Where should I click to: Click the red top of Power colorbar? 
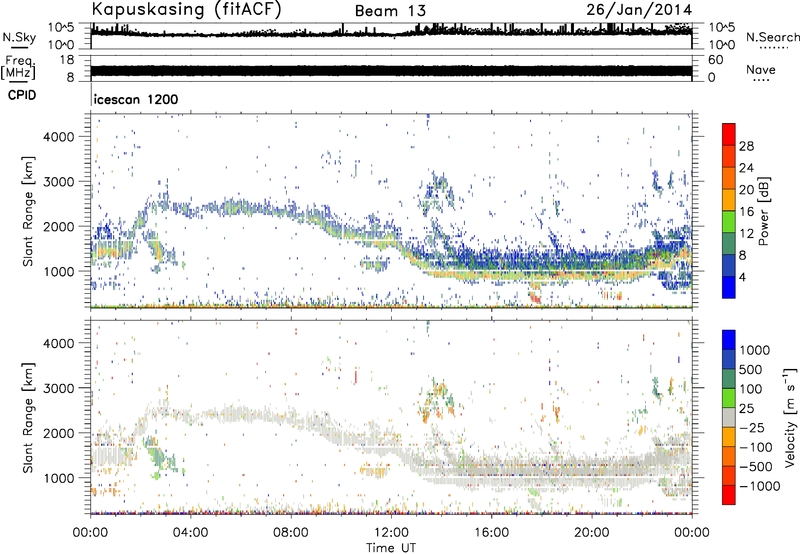(x=729, y=134)
